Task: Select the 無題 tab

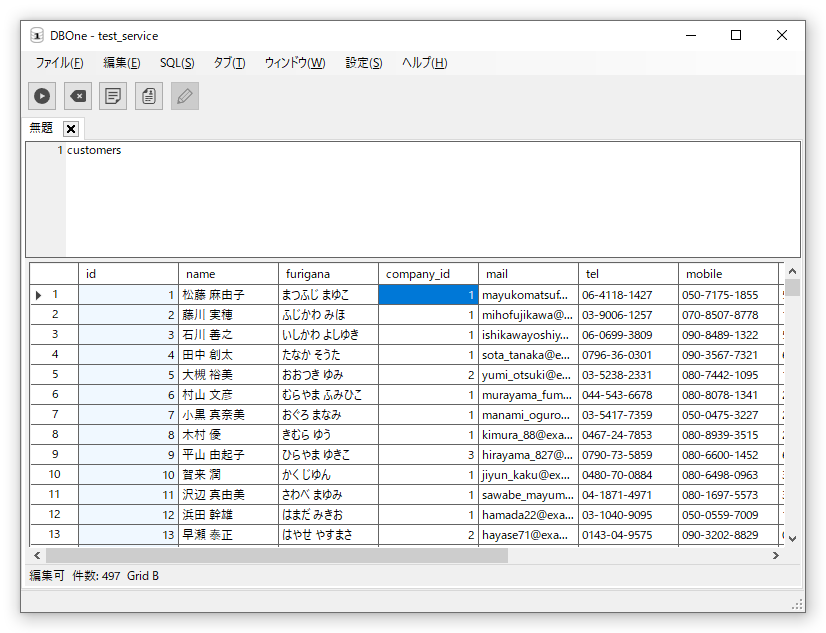Action: (41, 128)
